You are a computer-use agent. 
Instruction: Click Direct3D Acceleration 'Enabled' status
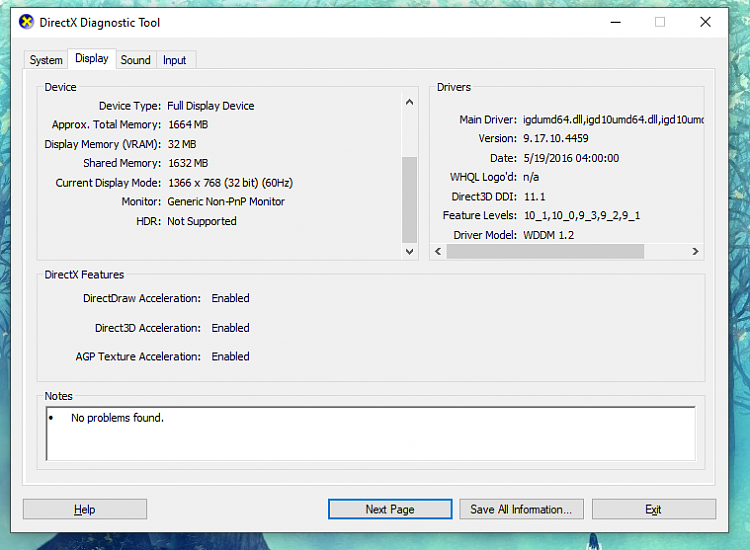(x=231, y=328)
